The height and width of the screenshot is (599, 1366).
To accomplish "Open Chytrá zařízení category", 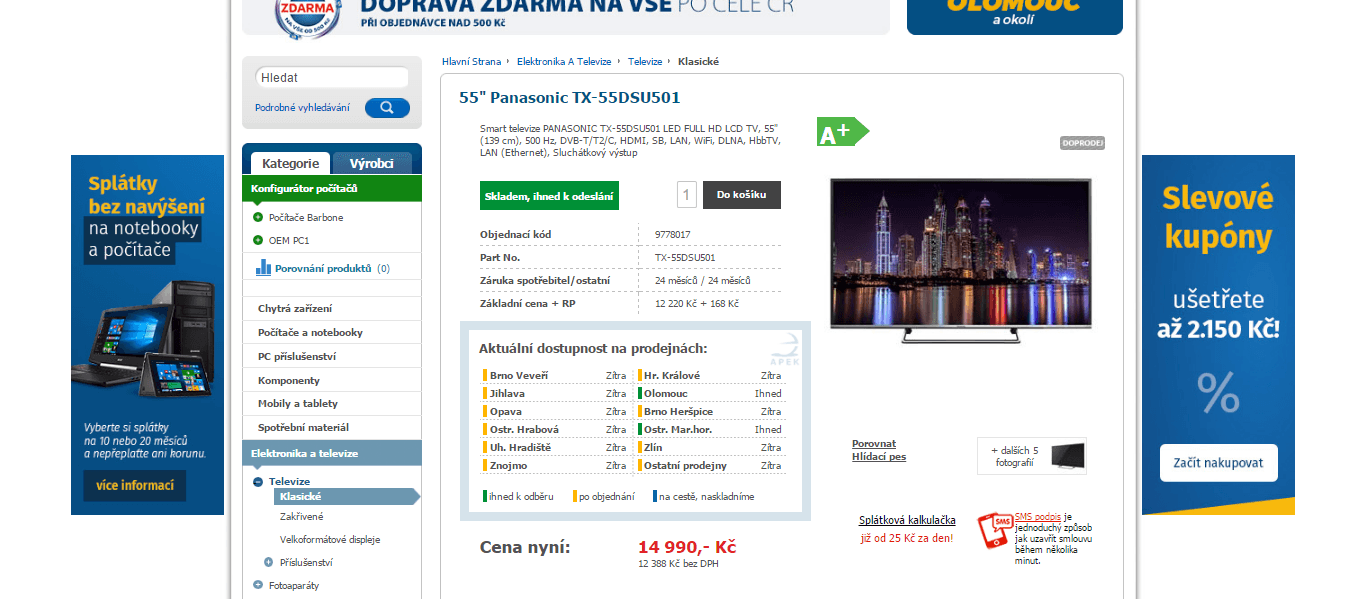I will pyautogui.click(x=332, y=308).
